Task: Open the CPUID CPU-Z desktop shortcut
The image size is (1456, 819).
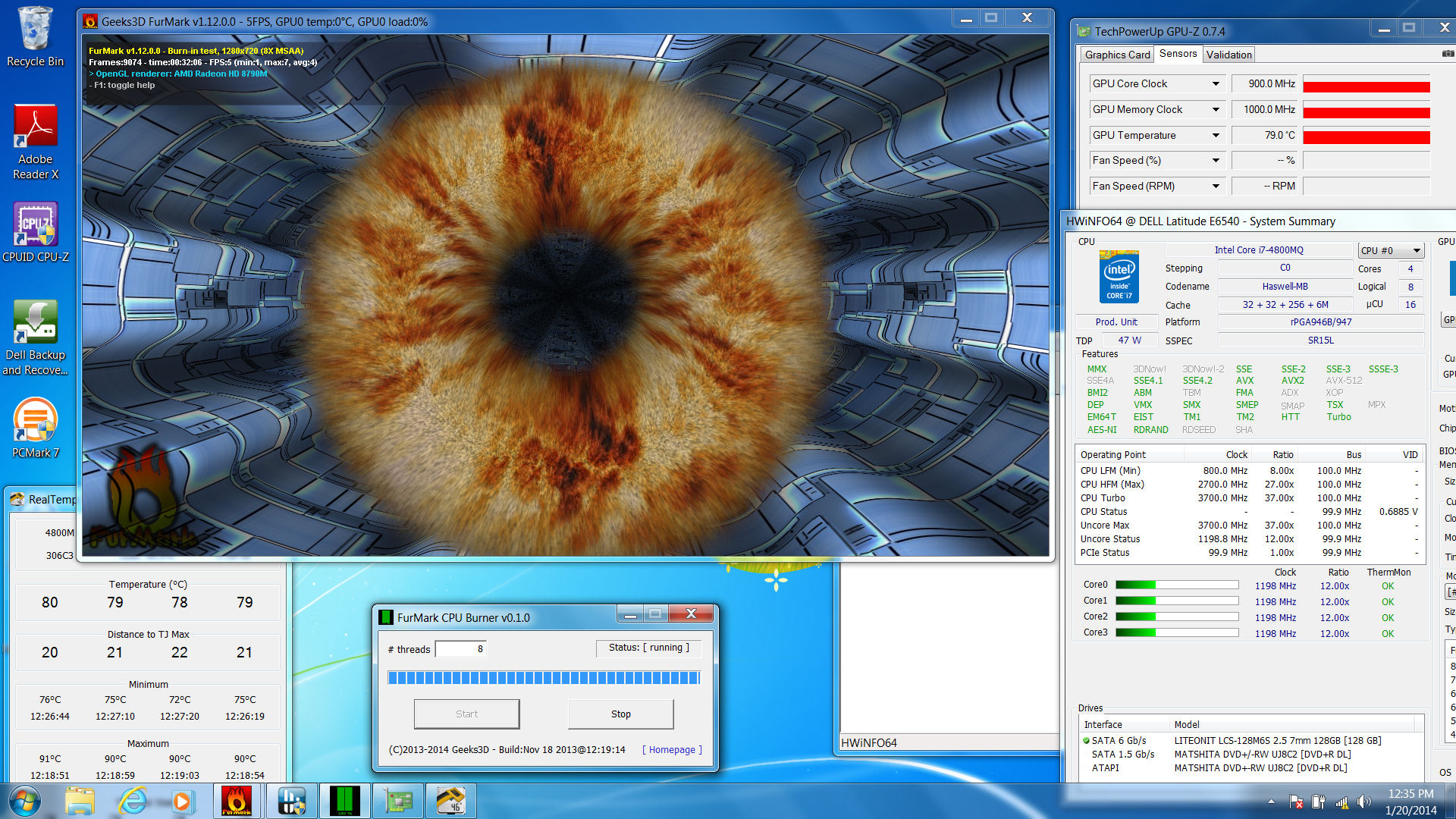Action: click(x=35, y=227)
